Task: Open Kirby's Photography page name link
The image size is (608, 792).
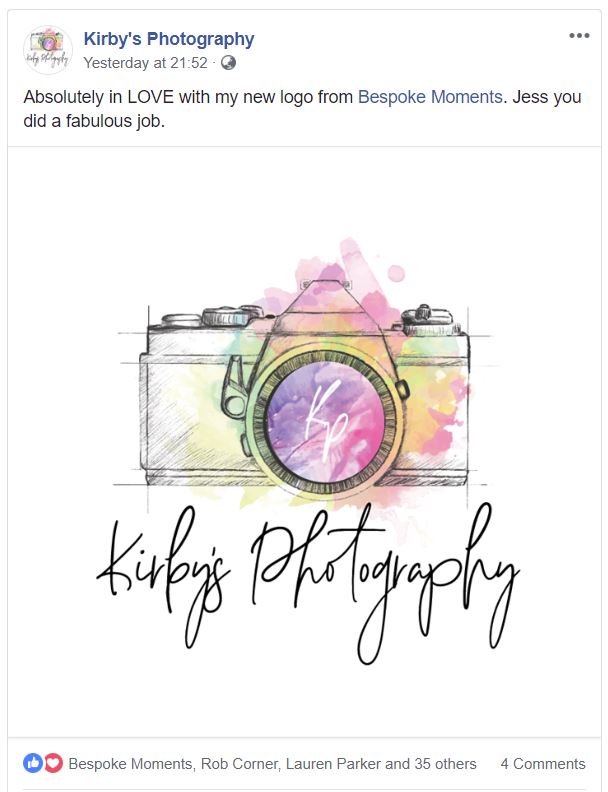Action: (169, 39)
